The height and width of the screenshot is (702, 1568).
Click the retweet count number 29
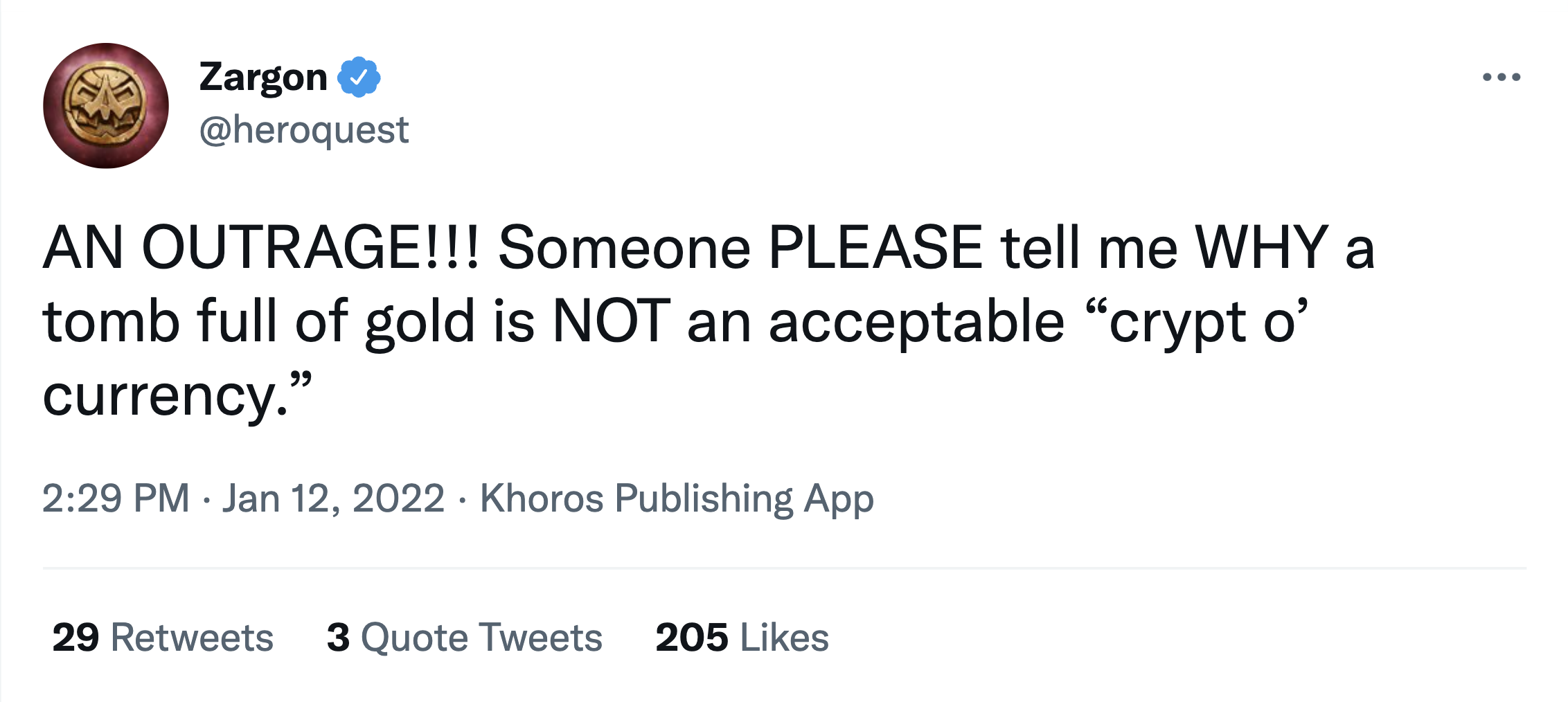(x=75, y=637)
